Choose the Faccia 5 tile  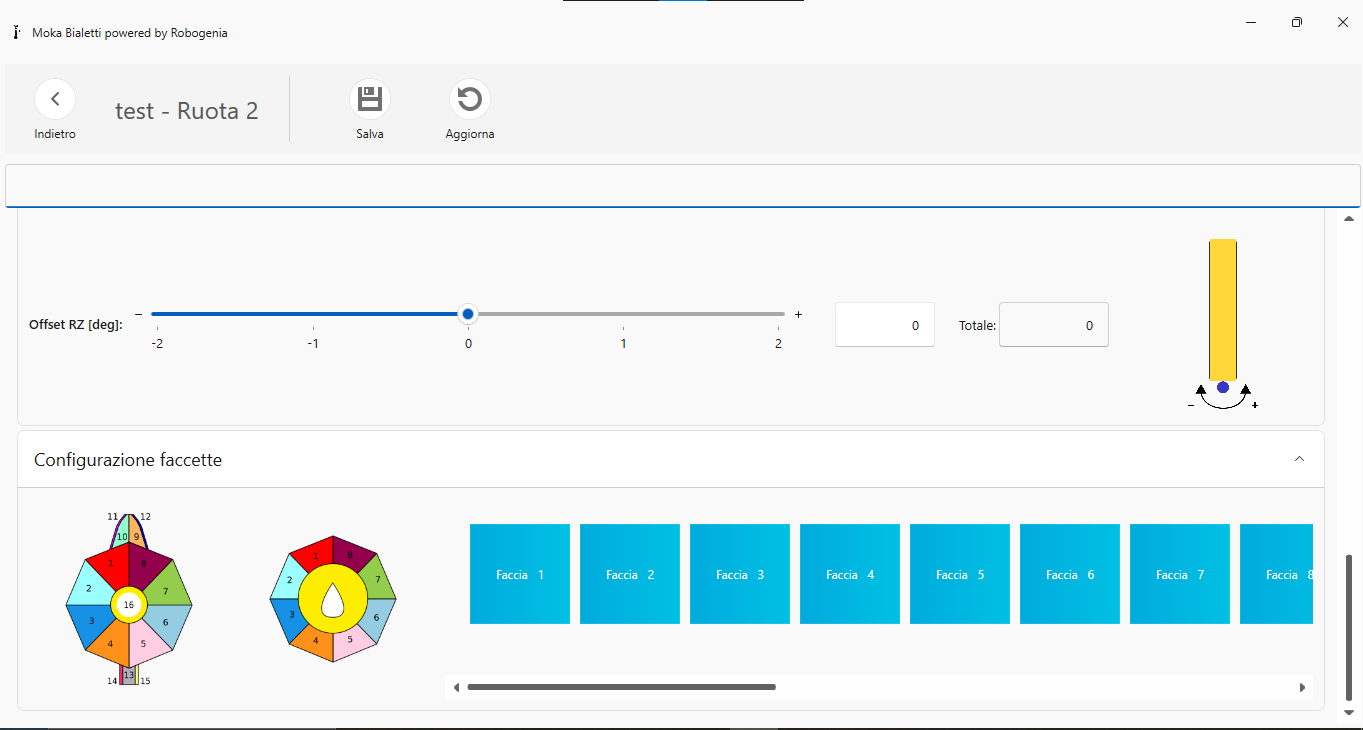pyautogui.click(x=960, y=574)
